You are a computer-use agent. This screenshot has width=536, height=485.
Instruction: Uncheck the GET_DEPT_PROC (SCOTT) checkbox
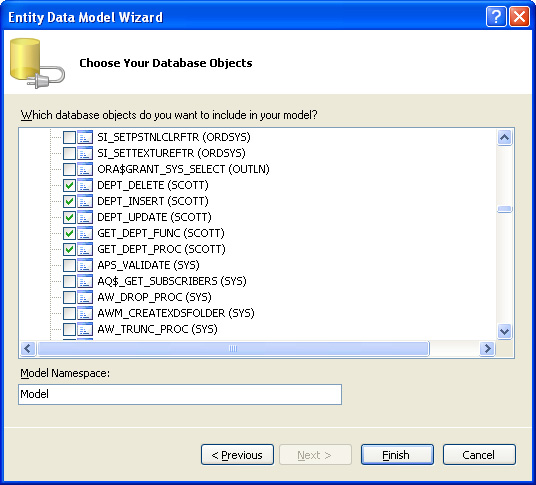pos(69,249)
